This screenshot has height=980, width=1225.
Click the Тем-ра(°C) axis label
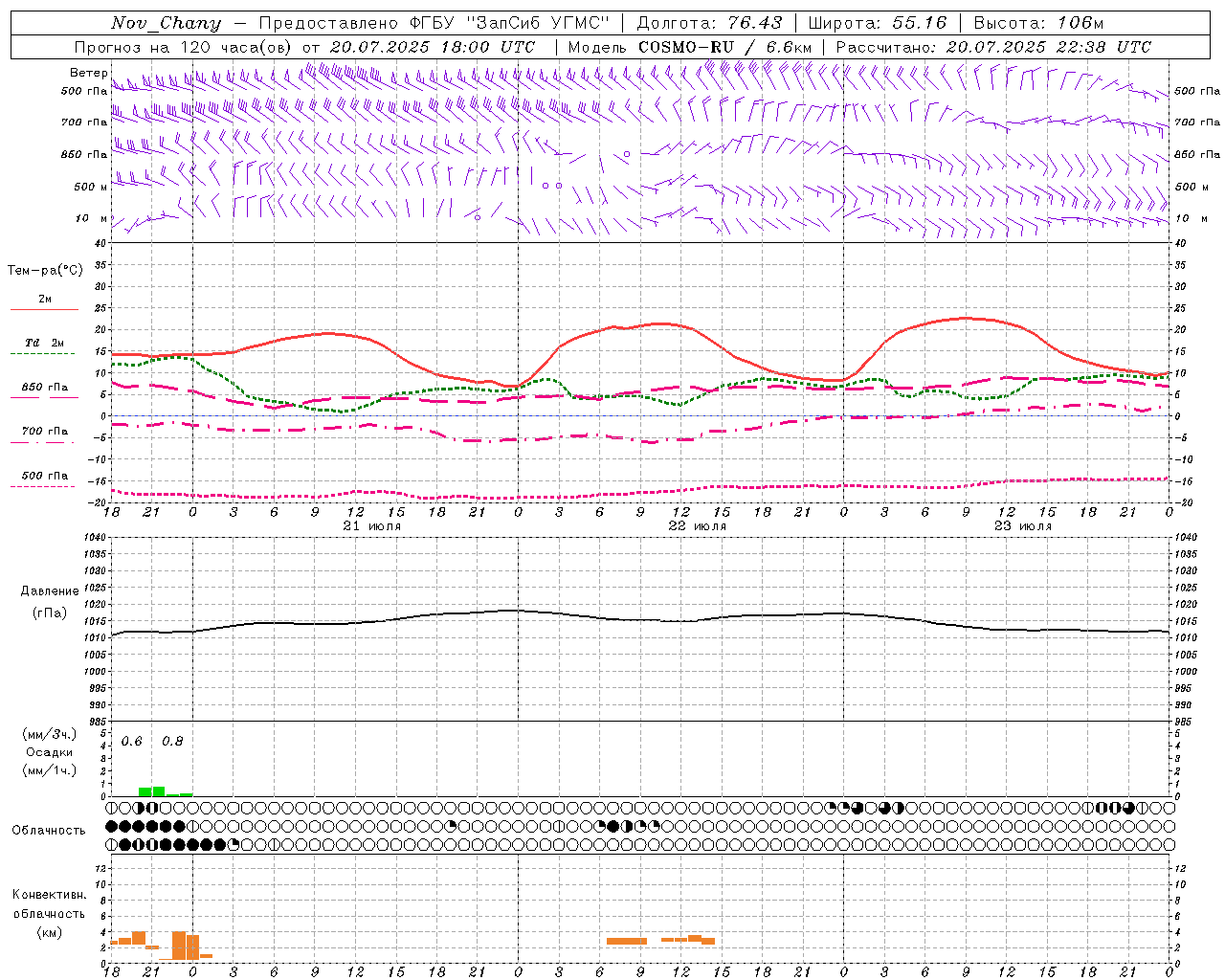click(x=45, y=271)
